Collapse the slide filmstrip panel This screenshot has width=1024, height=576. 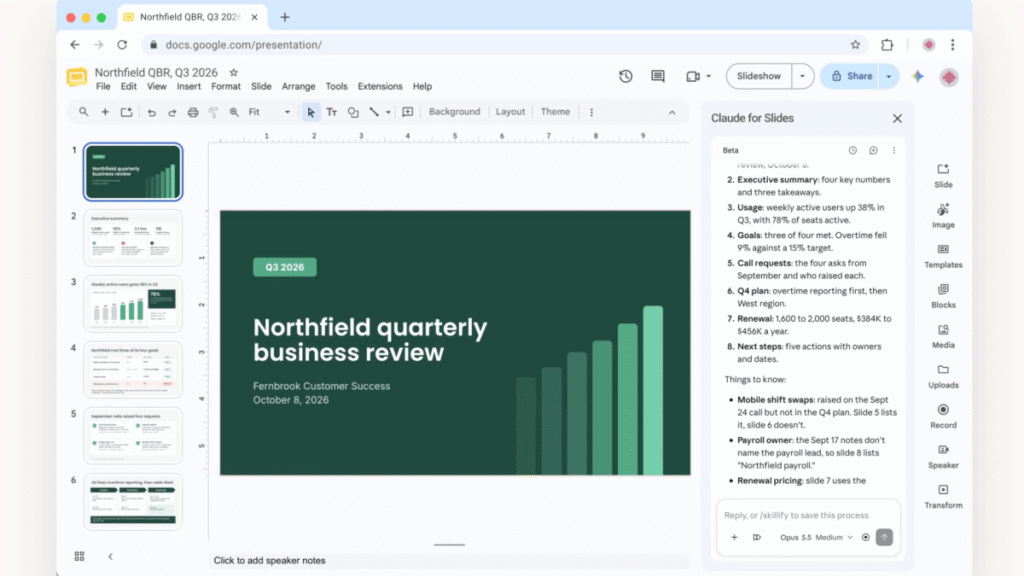click(110, 556)
